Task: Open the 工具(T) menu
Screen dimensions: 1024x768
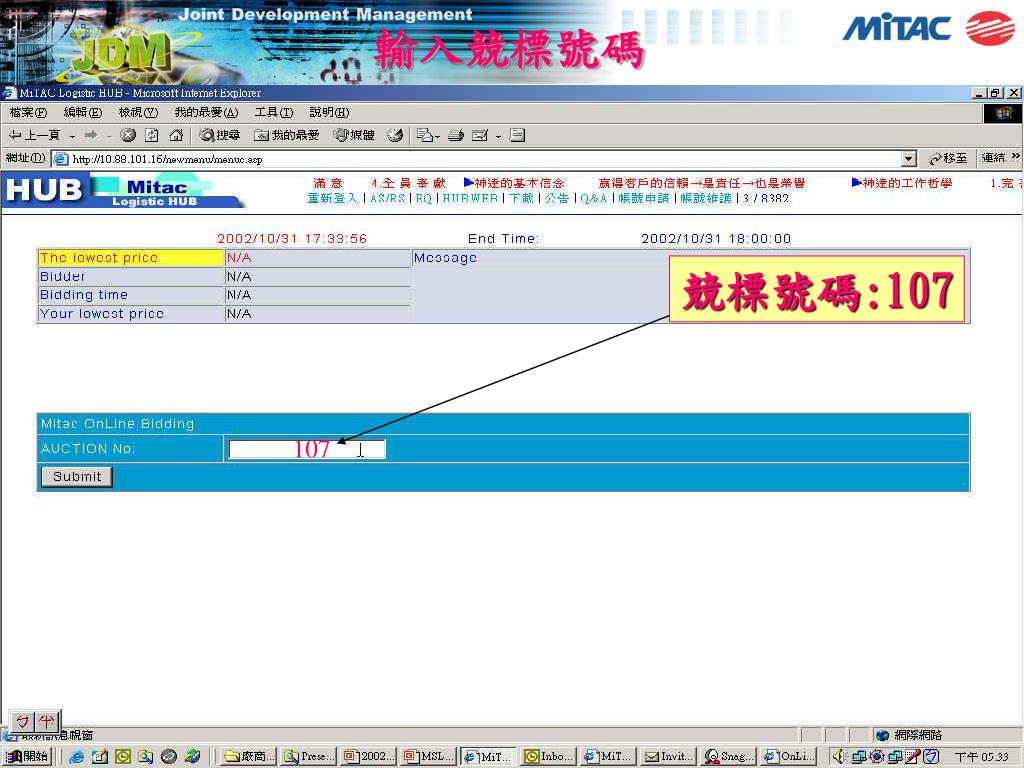Action: click(274, 112)
